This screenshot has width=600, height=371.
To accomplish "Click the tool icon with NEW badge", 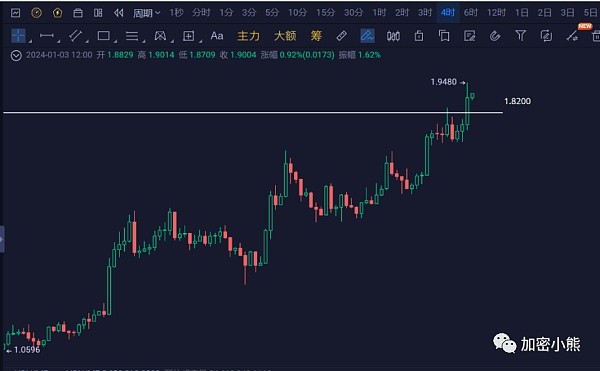I will (573, 35).
